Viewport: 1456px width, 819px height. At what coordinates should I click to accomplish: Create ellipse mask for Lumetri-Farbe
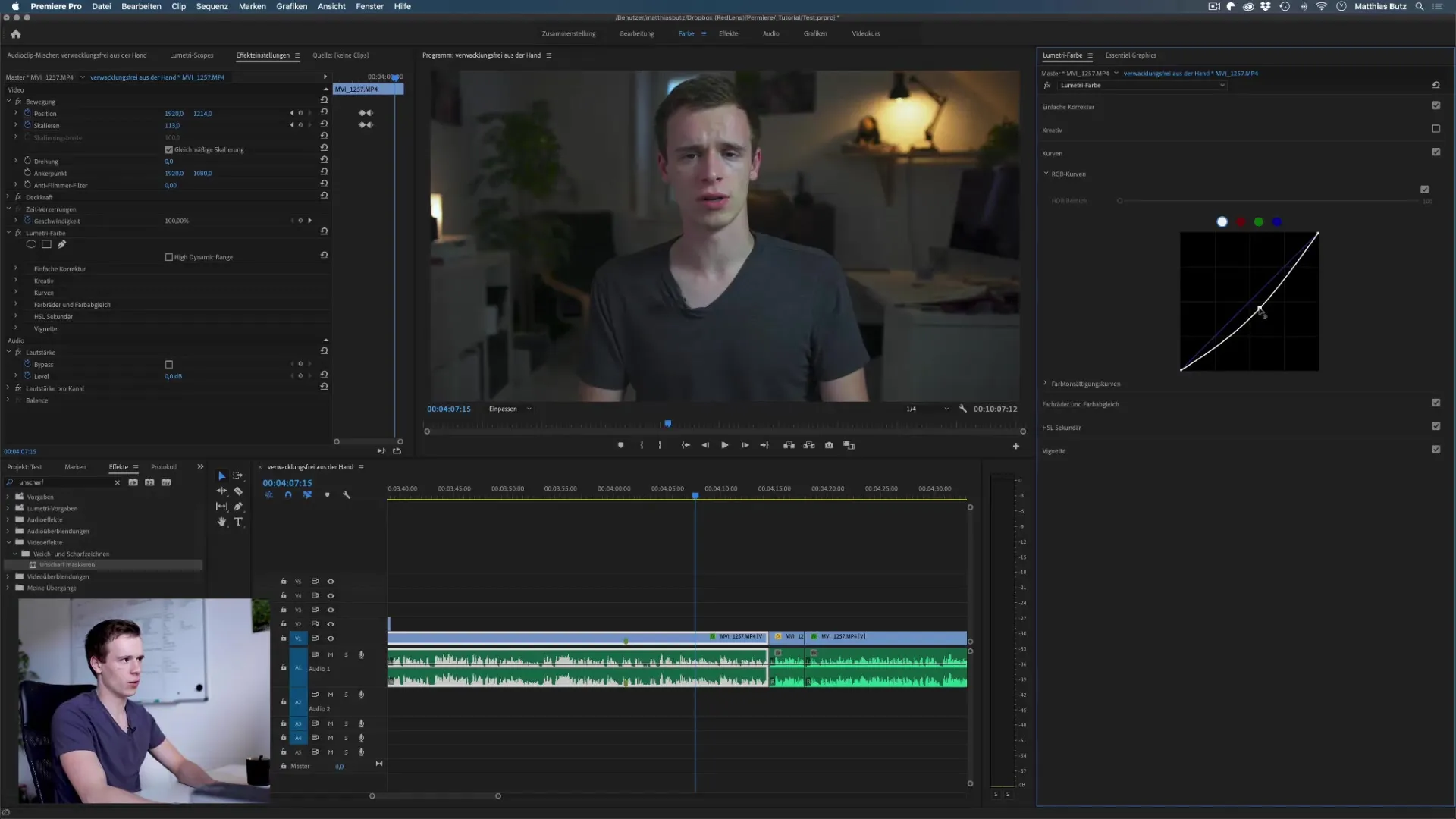pyautogui.click(x=31, y=244)
